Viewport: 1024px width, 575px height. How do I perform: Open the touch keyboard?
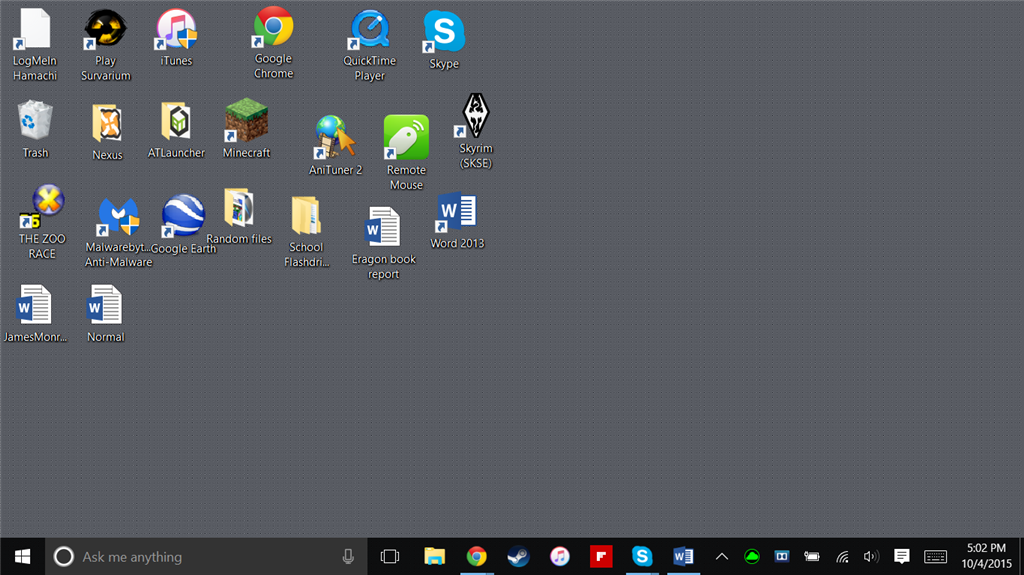(x=936, y=557)
